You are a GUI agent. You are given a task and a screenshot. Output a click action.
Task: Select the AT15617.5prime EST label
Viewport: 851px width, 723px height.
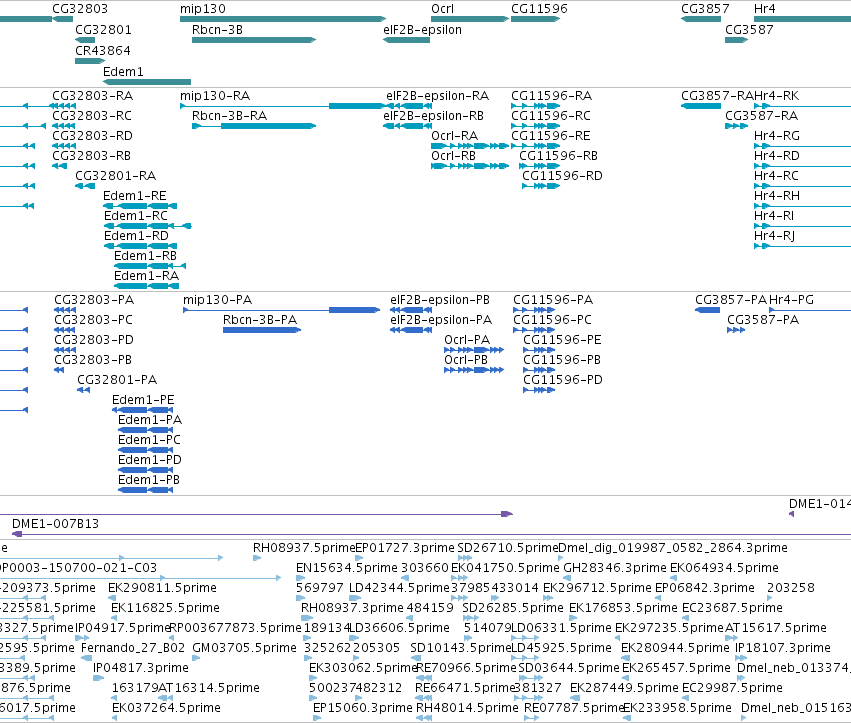(x=776, y=628)
